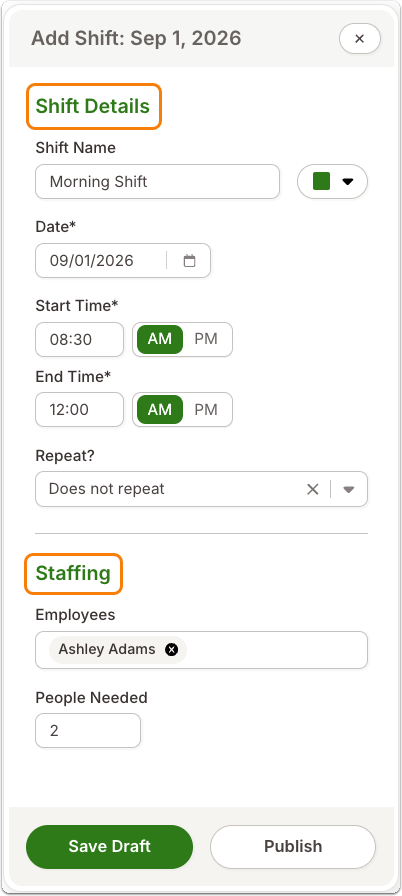Remove Ashley Adams from employees

171,650
